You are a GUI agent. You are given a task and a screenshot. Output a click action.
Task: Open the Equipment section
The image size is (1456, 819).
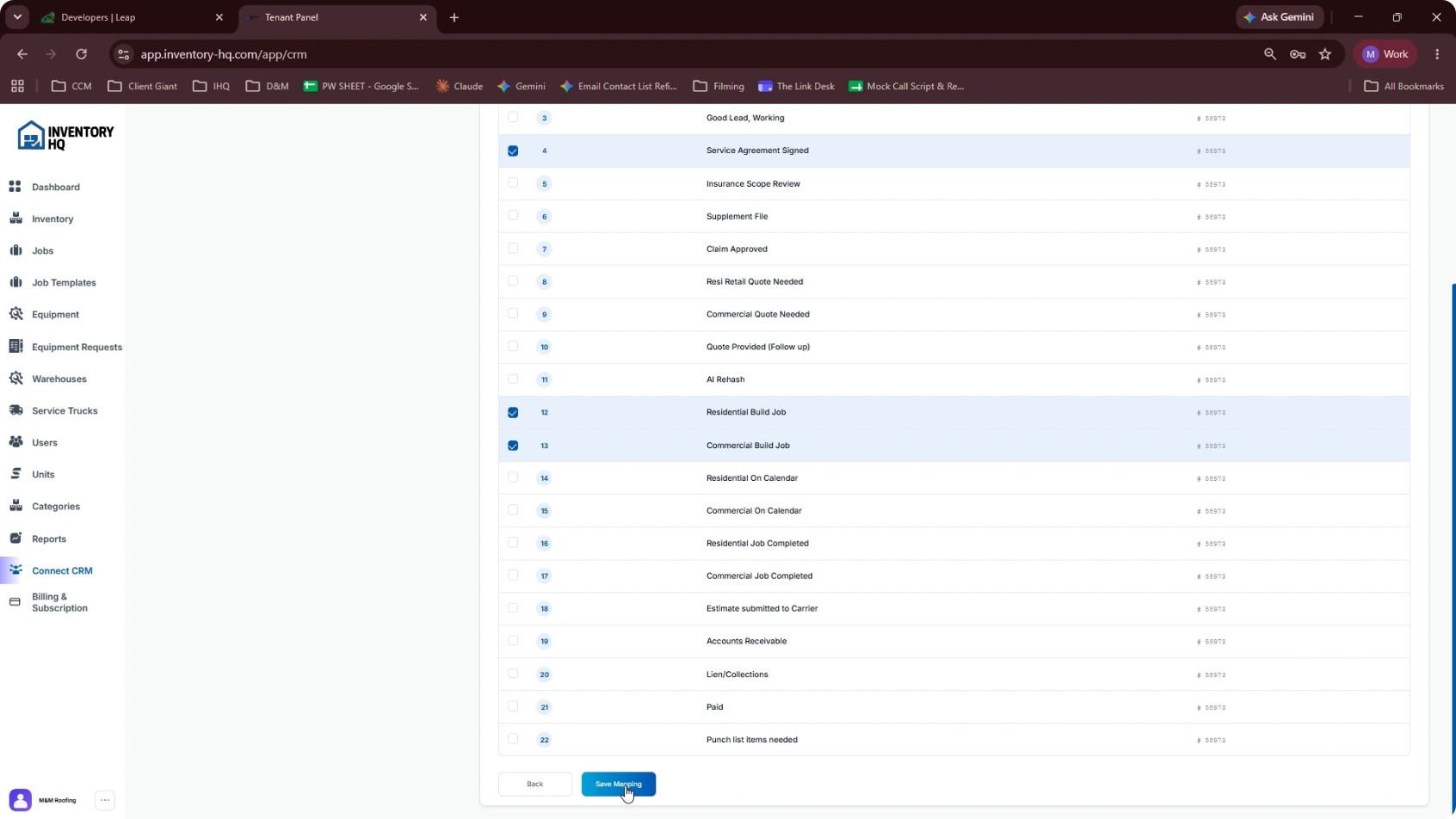click(x=55, y=315)
